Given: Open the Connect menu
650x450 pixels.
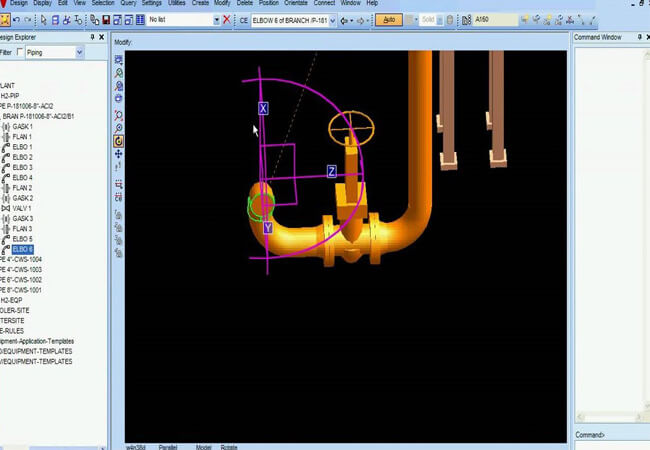Looking at the screenshot, I should [324, 3].
